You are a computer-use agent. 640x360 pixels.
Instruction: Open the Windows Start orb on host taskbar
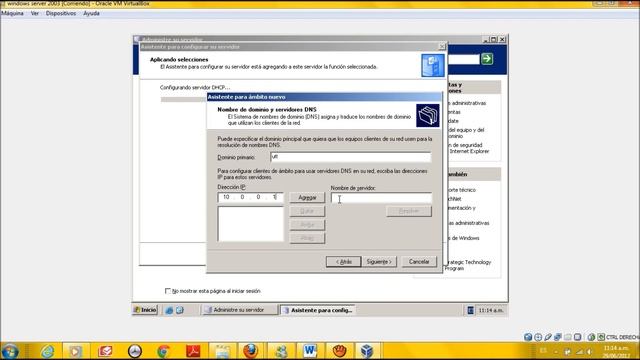tap(10, 351)
